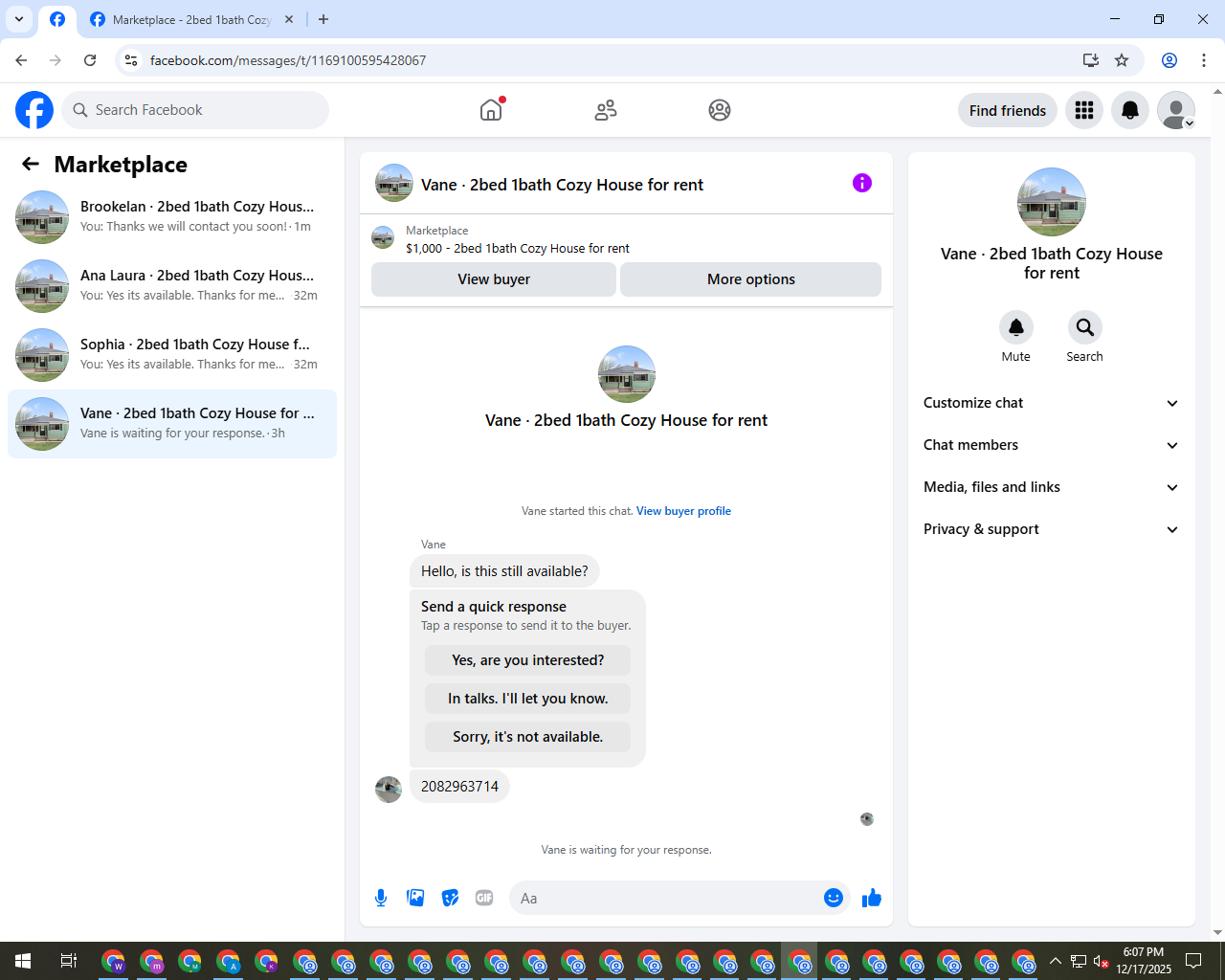Open the View buyer profile link
This screenshot has width=1225, height=980.
[683, 511]
